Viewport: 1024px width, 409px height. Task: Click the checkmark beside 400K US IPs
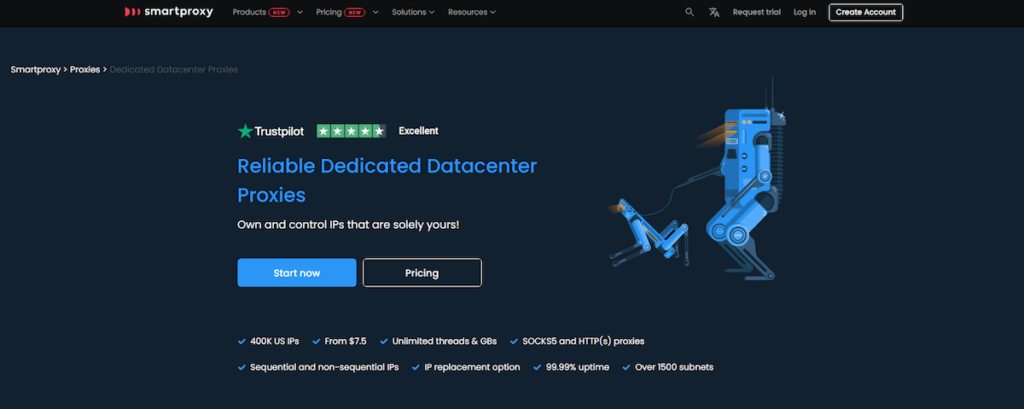point(242,341)
